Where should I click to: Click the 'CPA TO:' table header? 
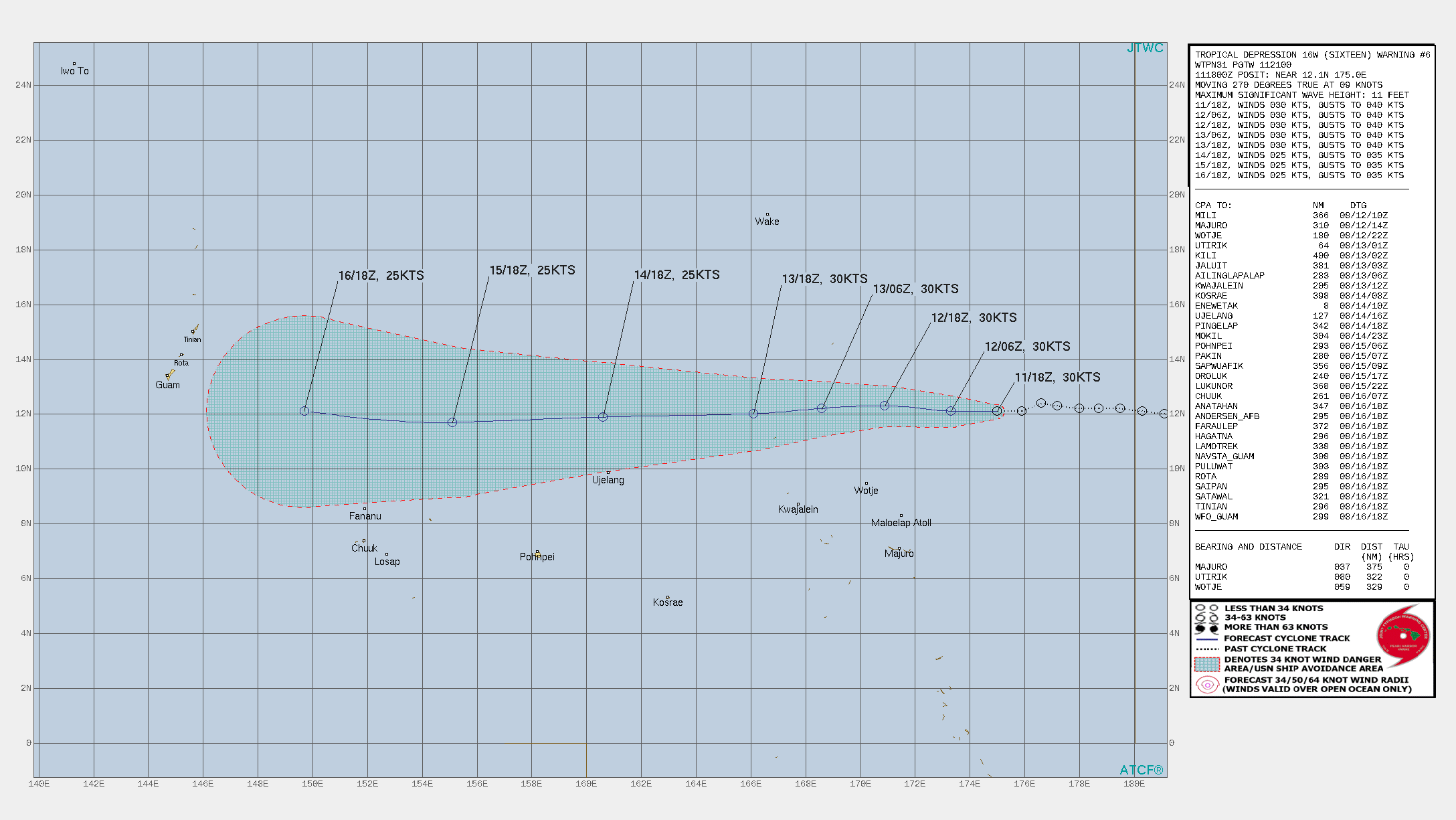[x=1213, y=206]
